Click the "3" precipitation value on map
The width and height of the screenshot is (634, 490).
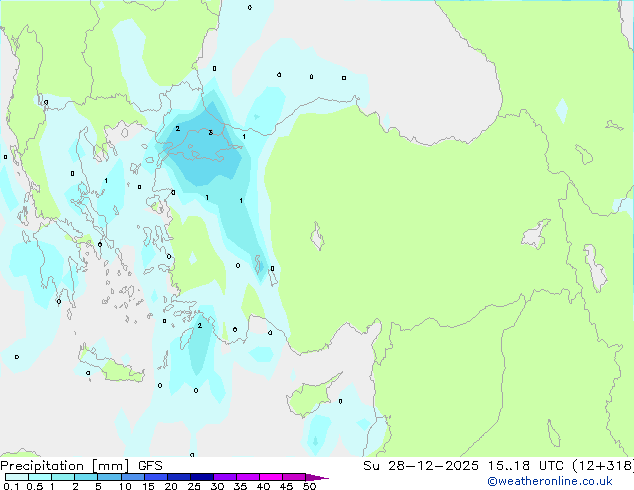[x=210, y=132]
